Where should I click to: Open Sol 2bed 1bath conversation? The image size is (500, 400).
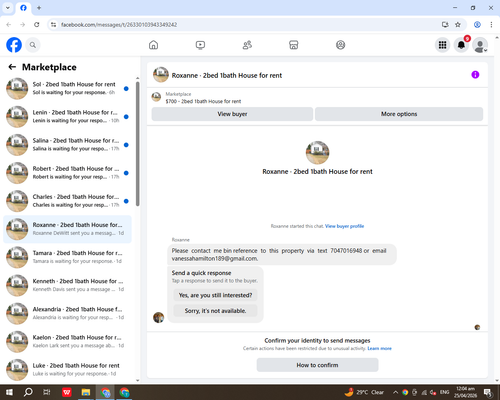click(x=67, y=88)
